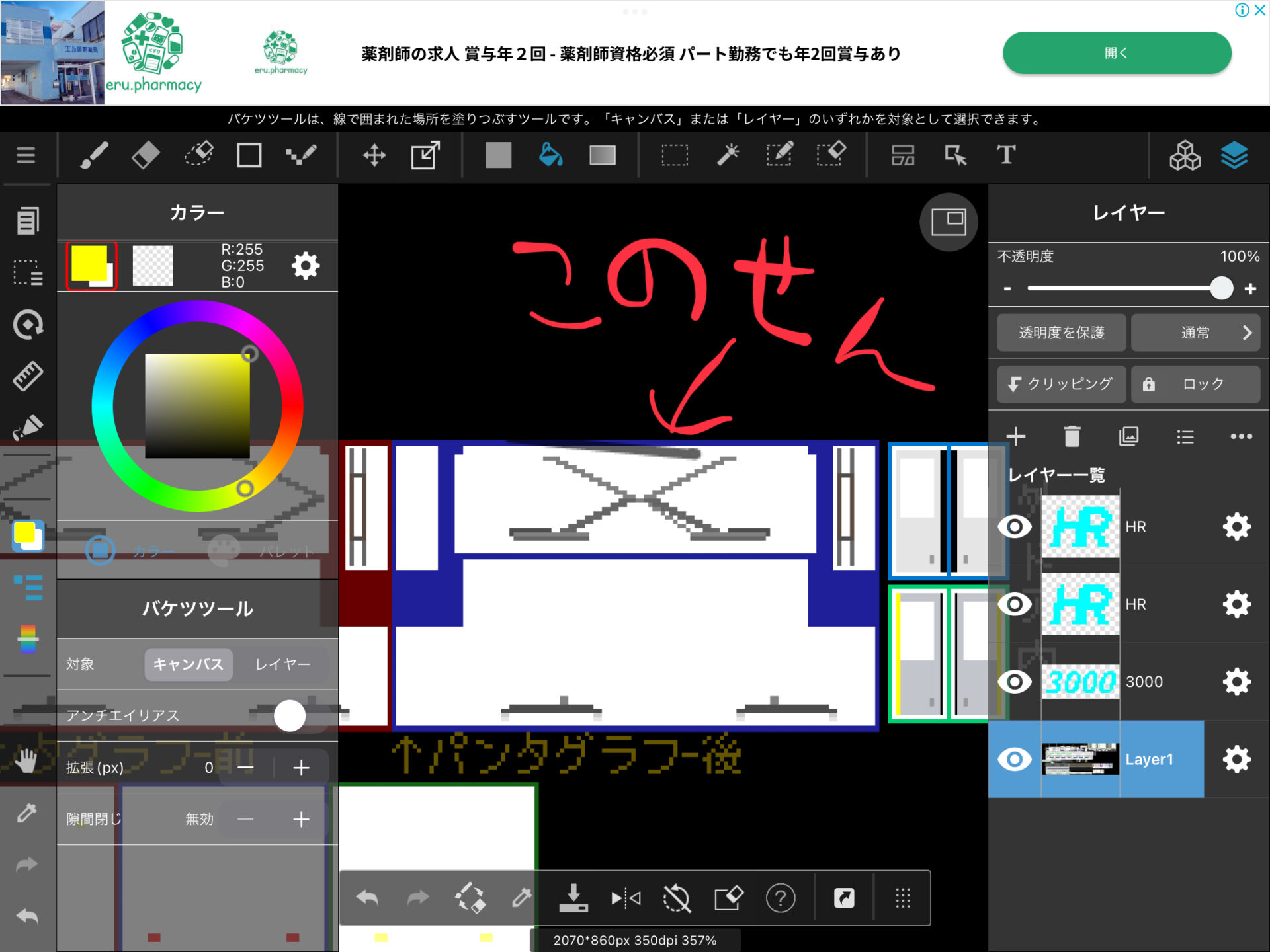Viewport: 1270px width, 952px height.
Task: Open layer list view options
Action: coord(1185,436)
